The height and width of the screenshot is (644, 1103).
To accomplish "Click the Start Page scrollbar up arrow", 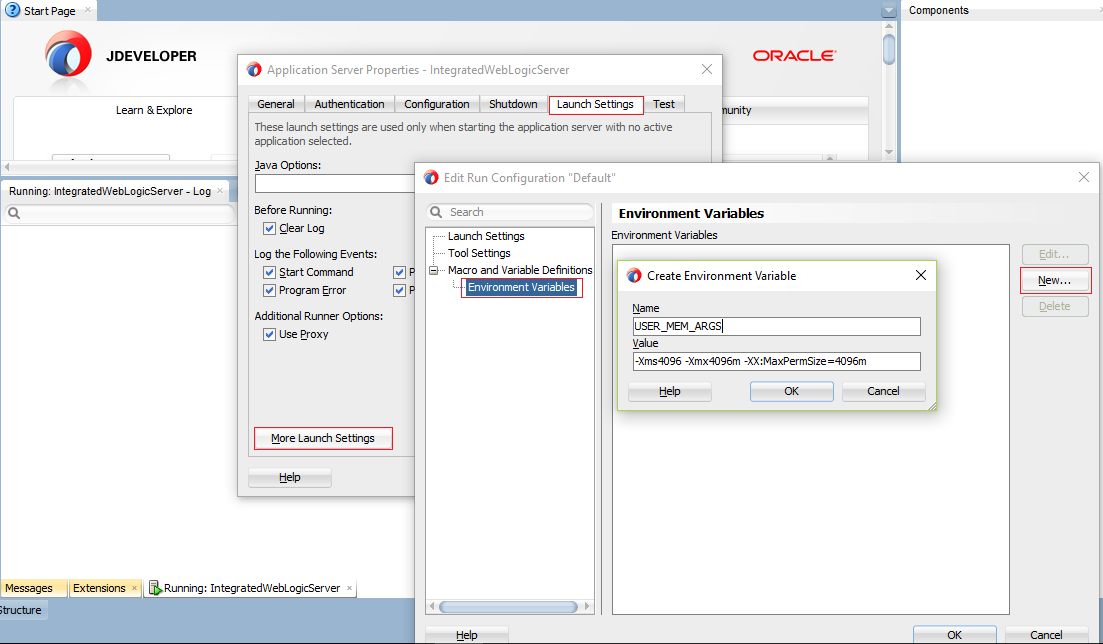I will 889,27.
